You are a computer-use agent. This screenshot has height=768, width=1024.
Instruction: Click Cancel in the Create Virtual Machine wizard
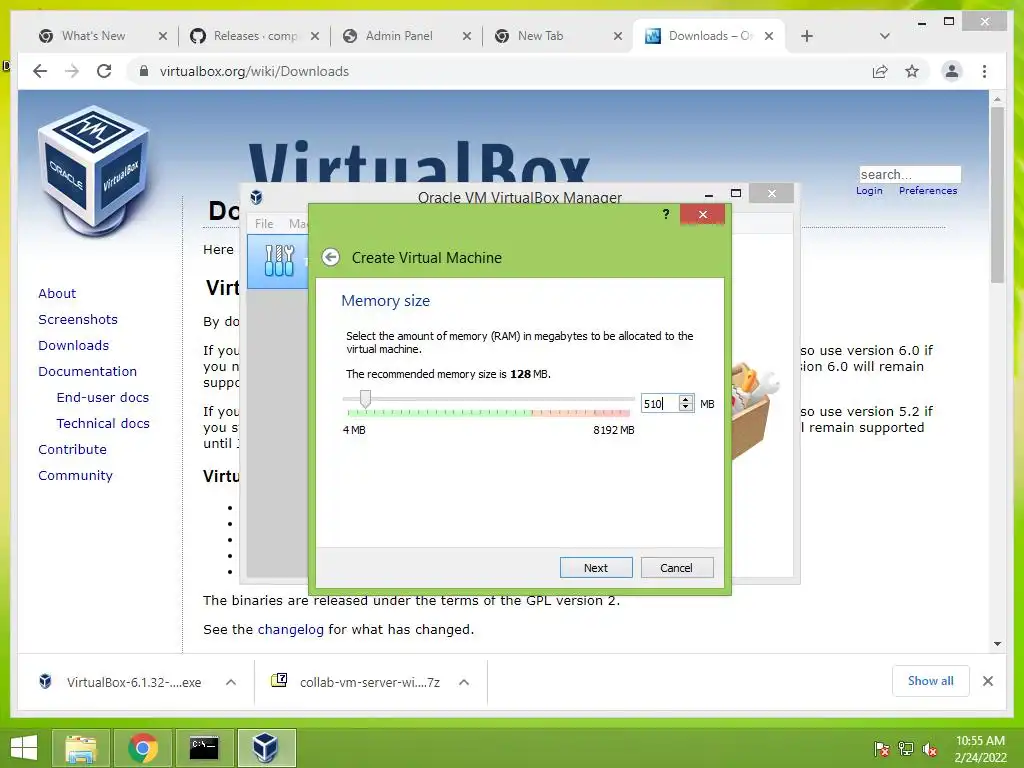pyautogui.click(x=677, y=568)
